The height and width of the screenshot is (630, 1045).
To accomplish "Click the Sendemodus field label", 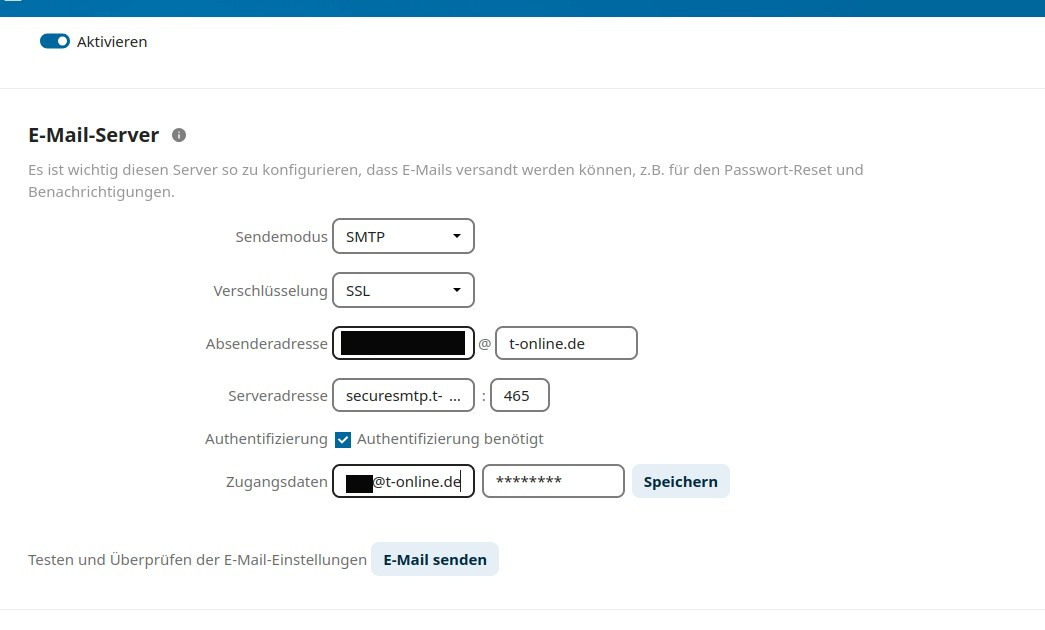I will tap(281, 238).
